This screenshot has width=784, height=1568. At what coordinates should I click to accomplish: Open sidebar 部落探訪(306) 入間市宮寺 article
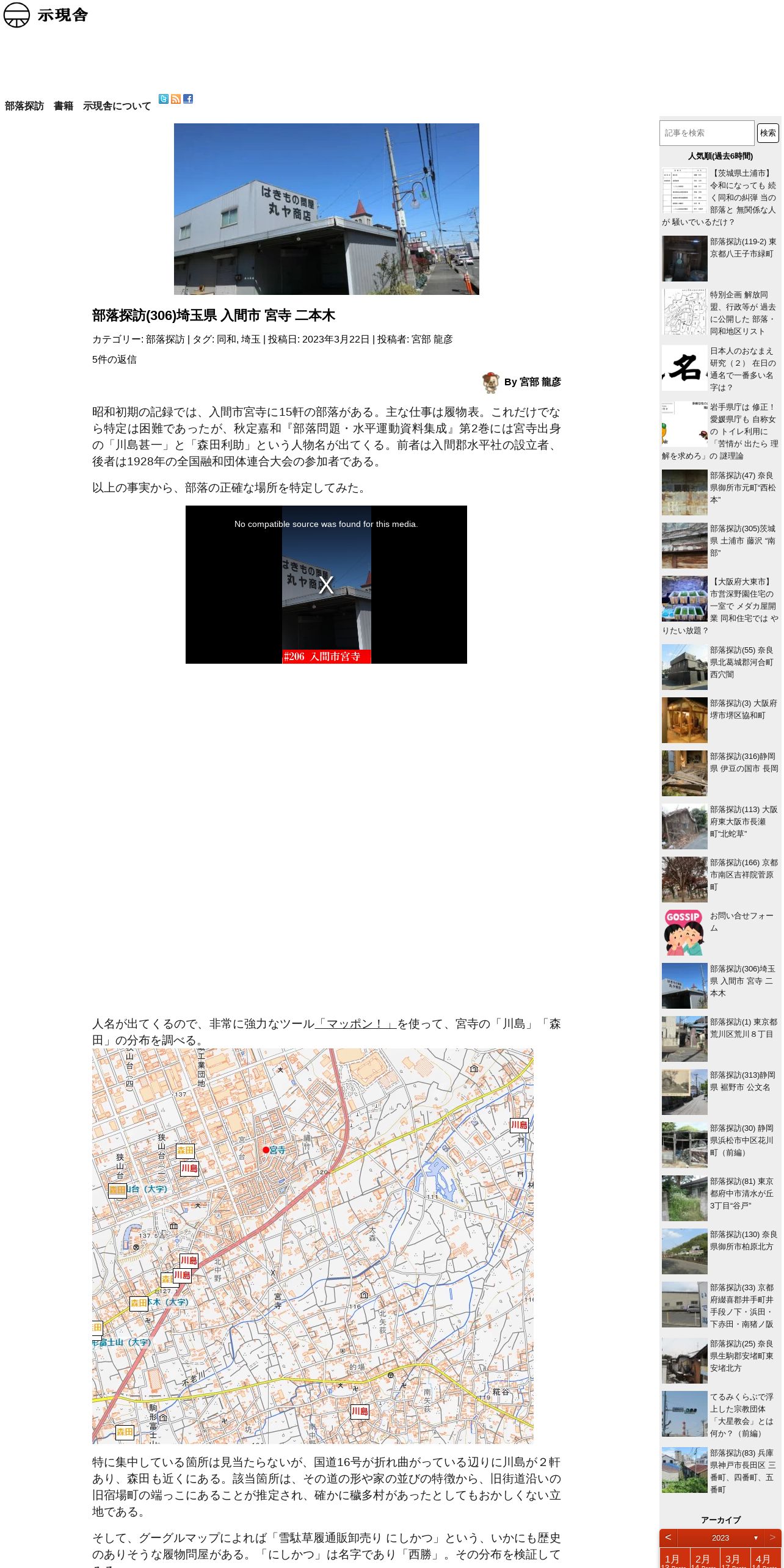coord(720,985)
